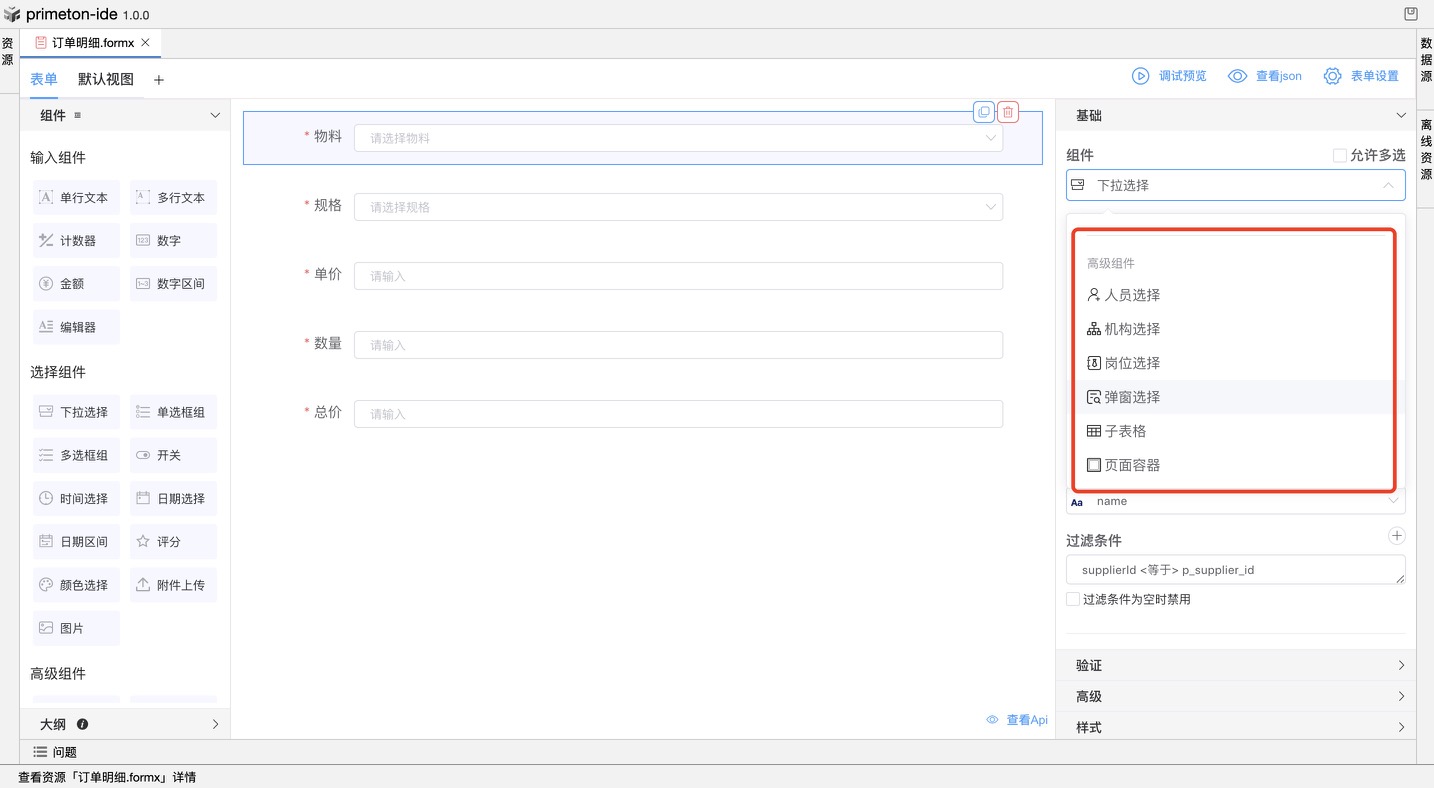Click the 查看json link

[1265, 76]
